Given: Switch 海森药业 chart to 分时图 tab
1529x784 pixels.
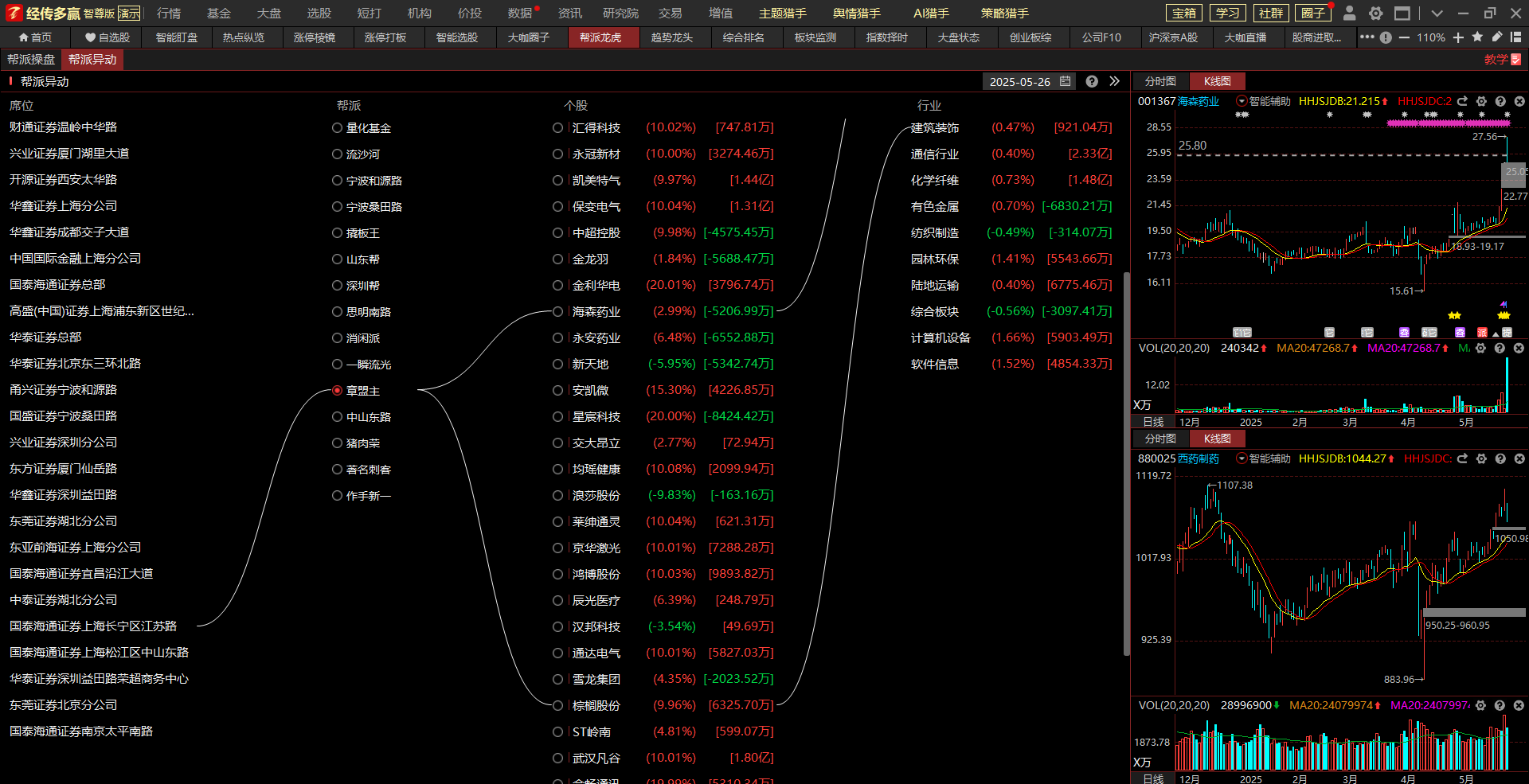Looking at the screenshot, I should click(x=1160, y=81).
